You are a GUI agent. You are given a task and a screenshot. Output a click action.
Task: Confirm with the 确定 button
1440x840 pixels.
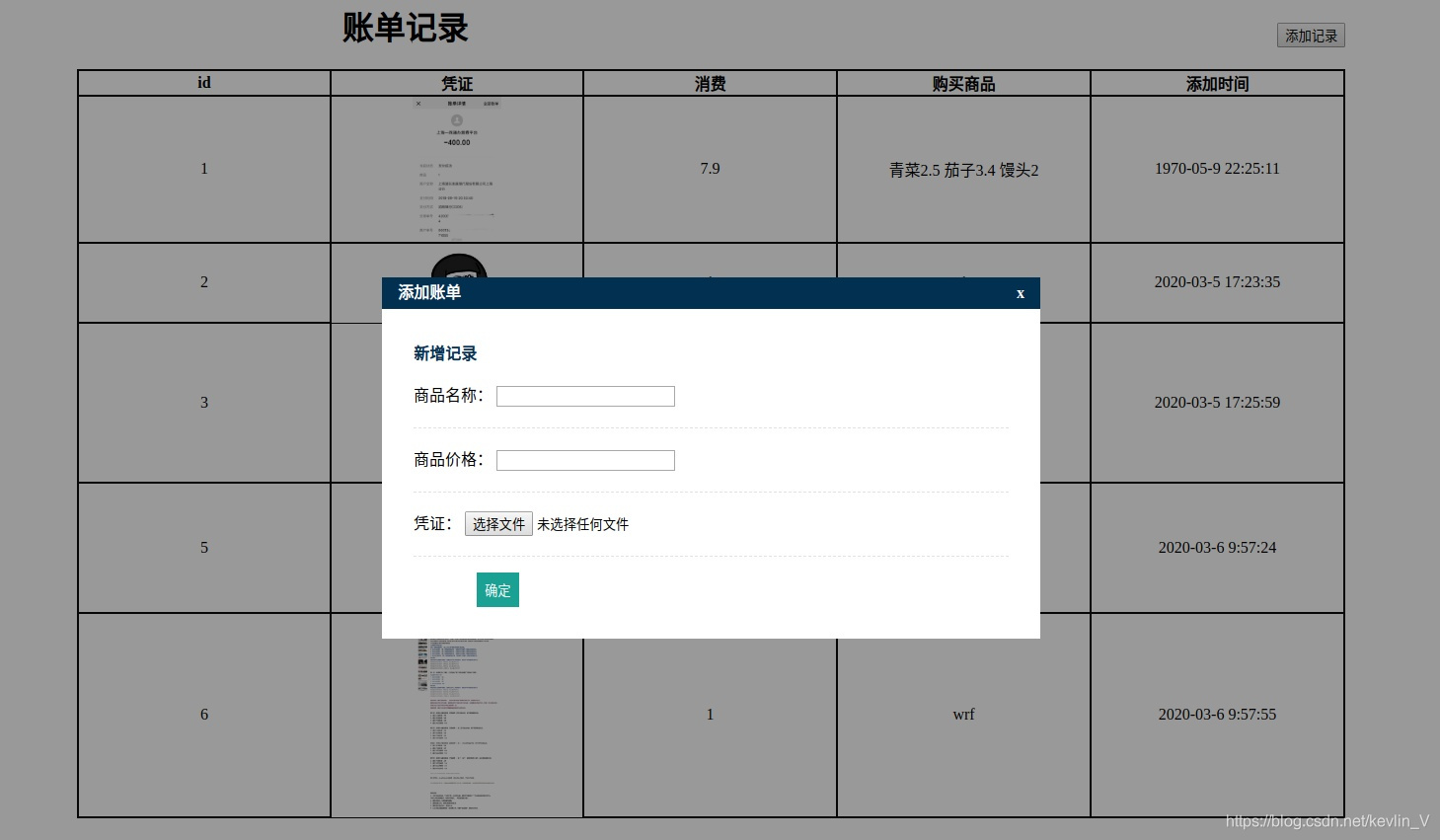click(x=497, y=590)
